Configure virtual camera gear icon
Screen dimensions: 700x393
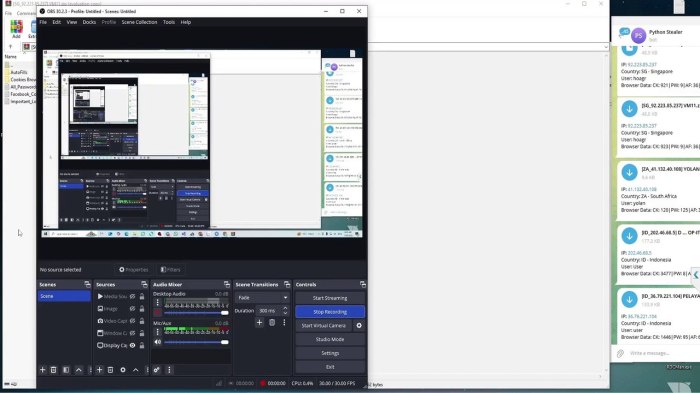359,326
